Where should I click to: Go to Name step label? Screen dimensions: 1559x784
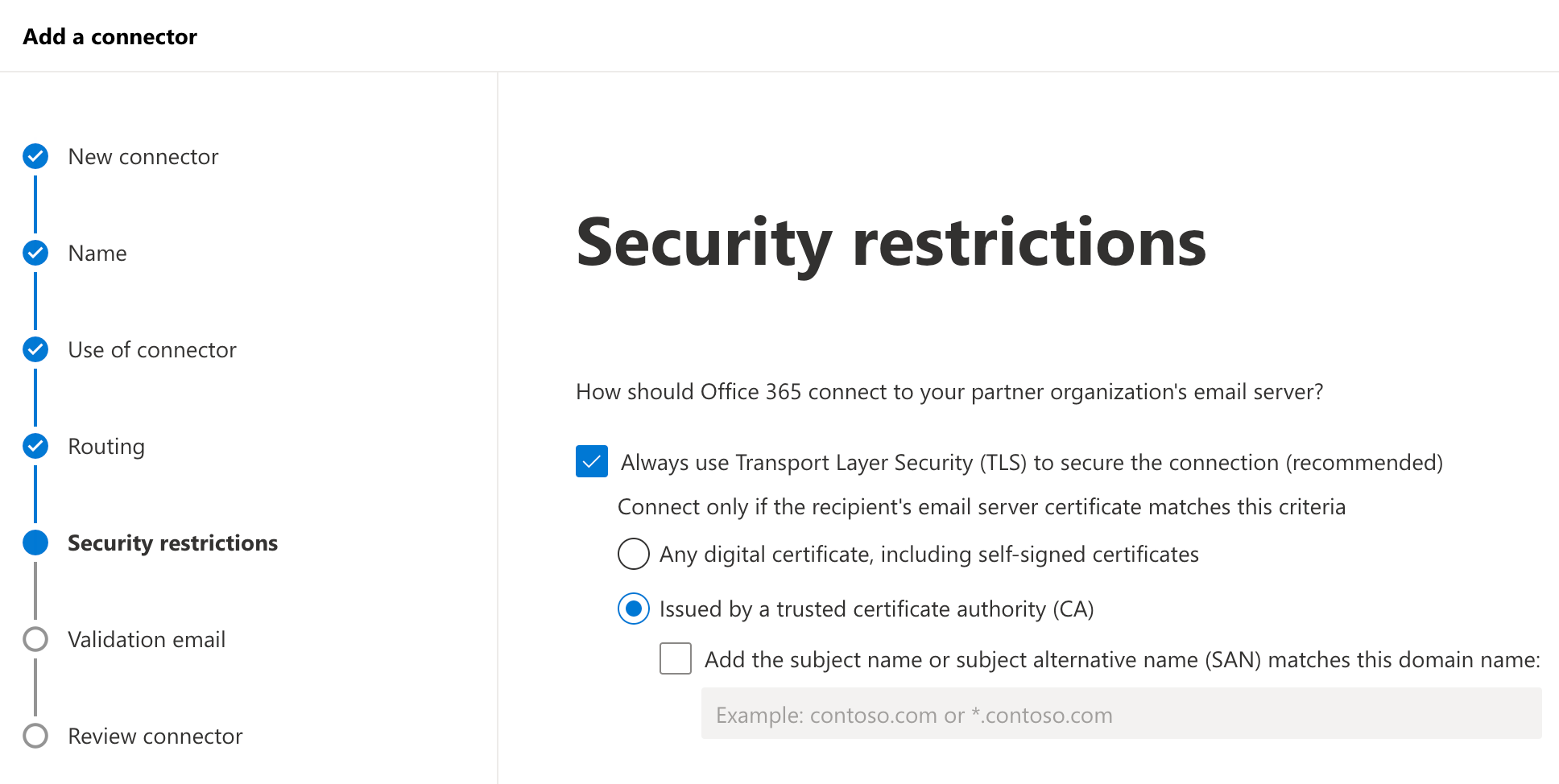[97, 253]
